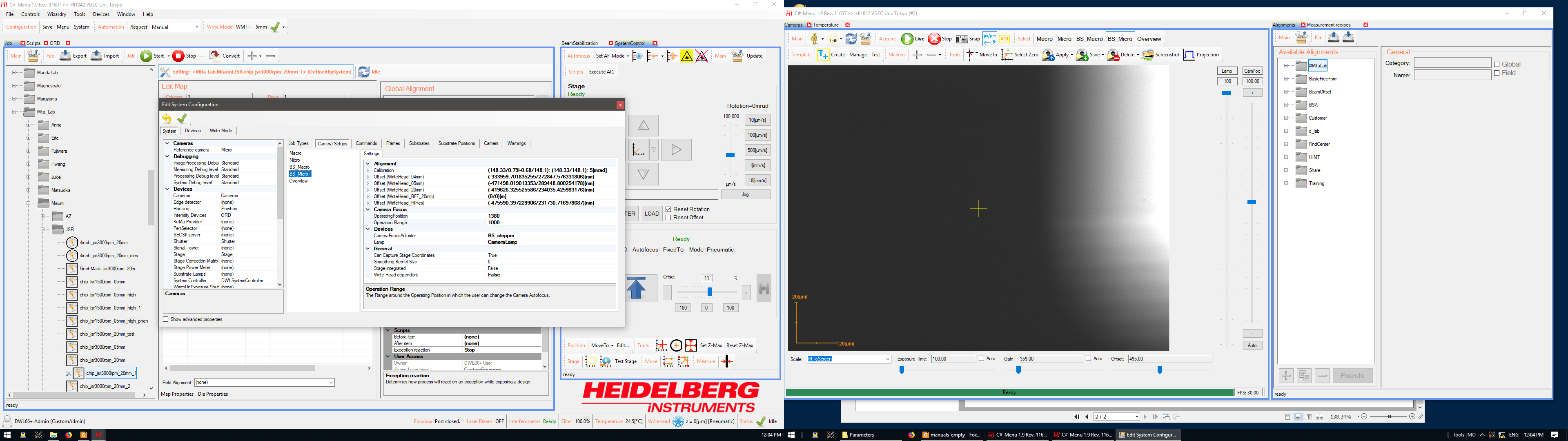Switch to the Temperature tab
The height and width of the screenshot is (441, 1568).
[826, 25]
